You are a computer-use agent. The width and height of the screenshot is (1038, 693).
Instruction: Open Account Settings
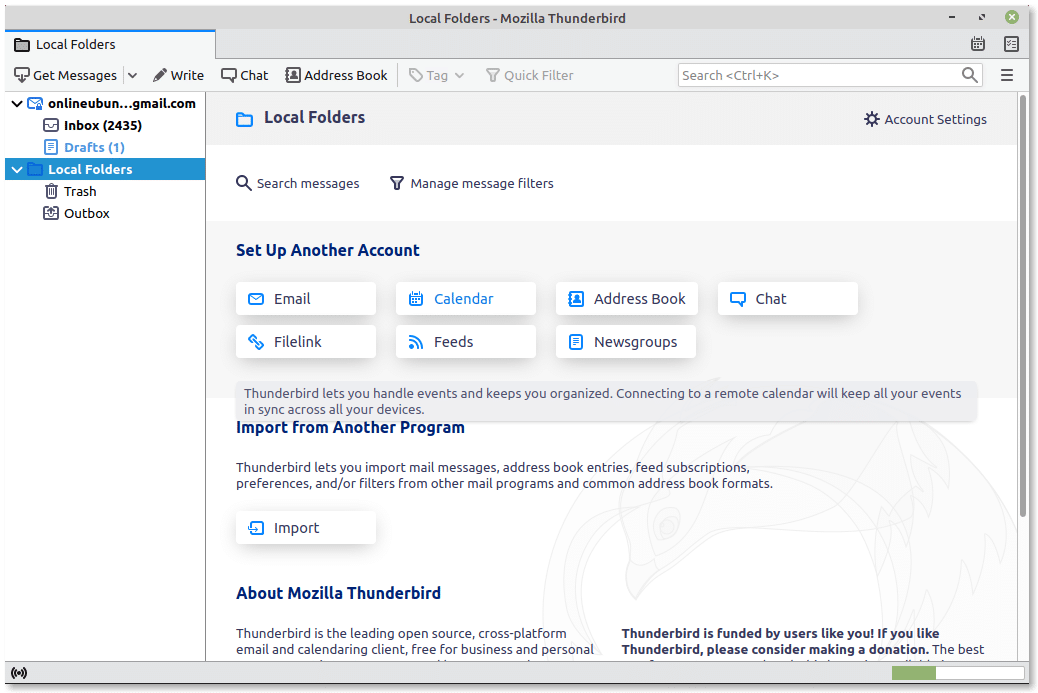[x=925, y=119]
